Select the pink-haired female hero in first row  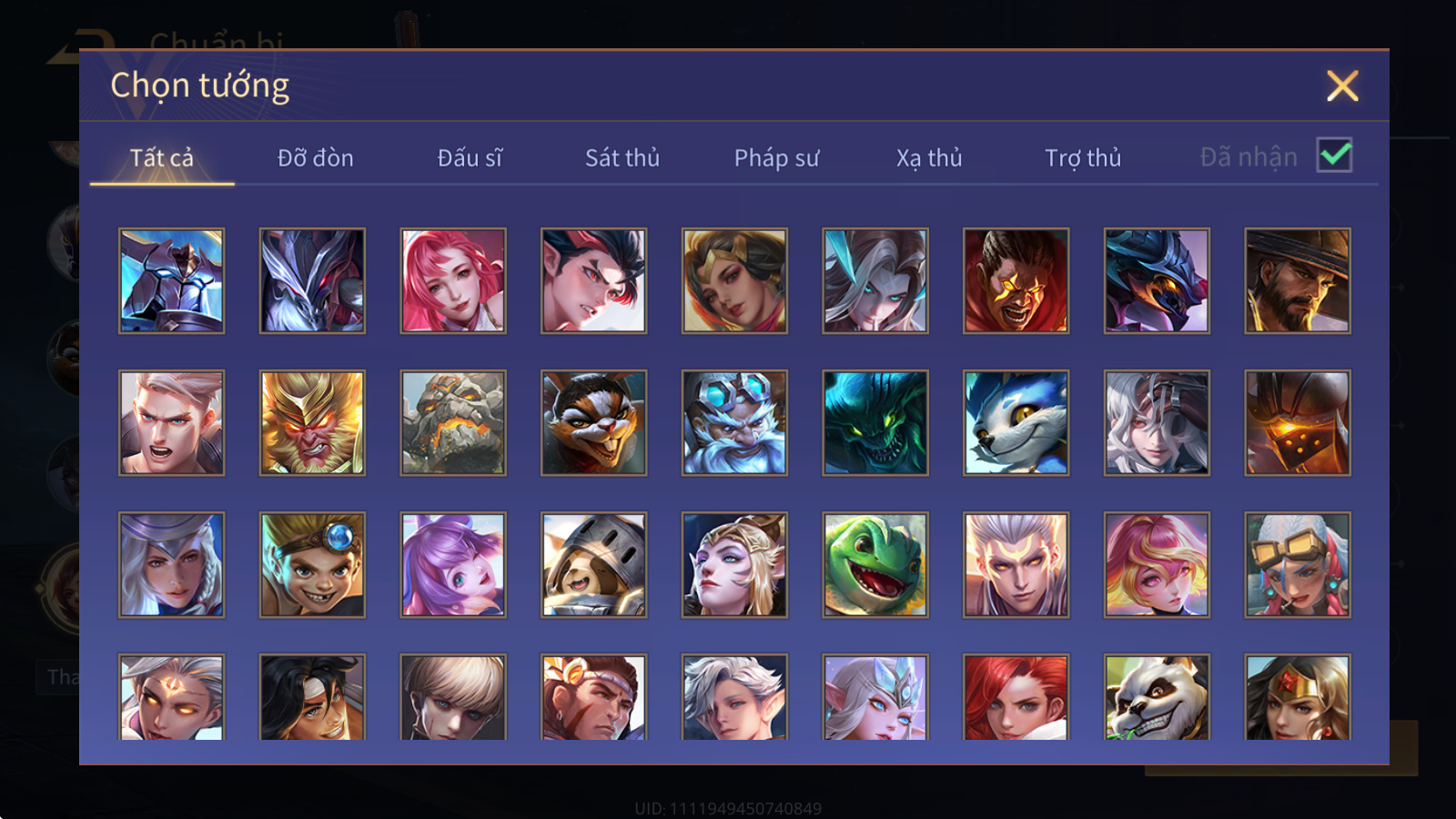[453, 280]
